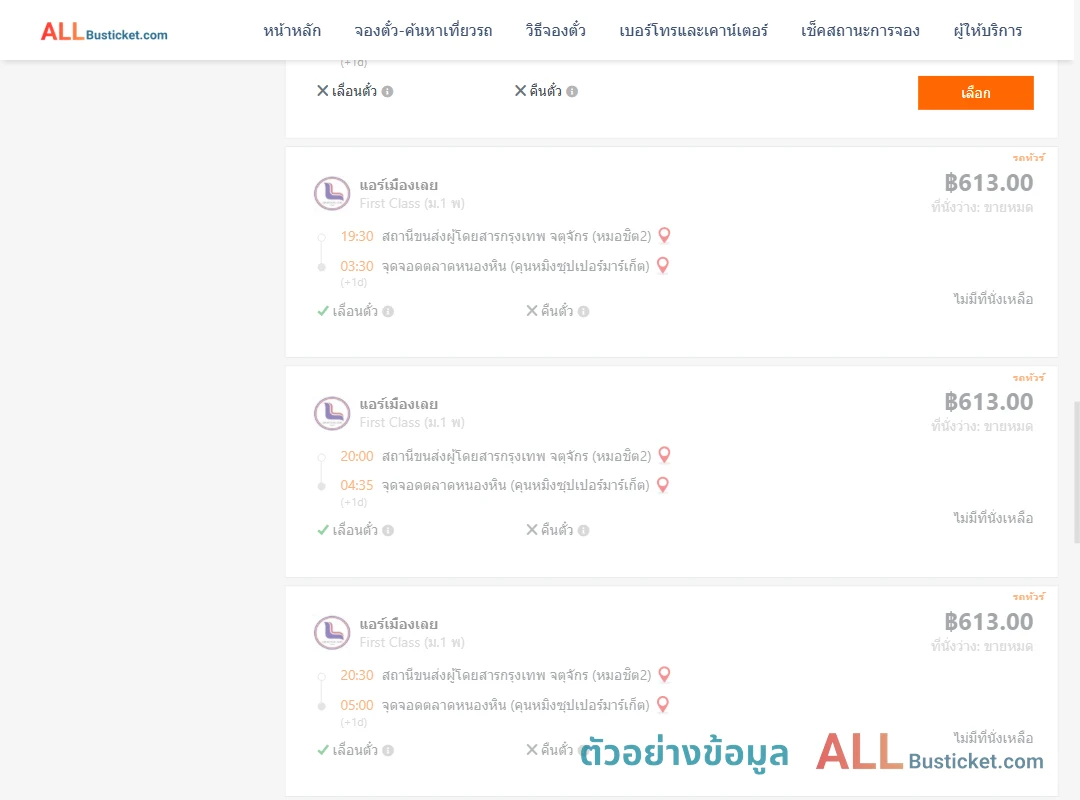Open map pin for หมอชิต2 on 20:30 trip

pyautogui.click(x=664, y=675)
